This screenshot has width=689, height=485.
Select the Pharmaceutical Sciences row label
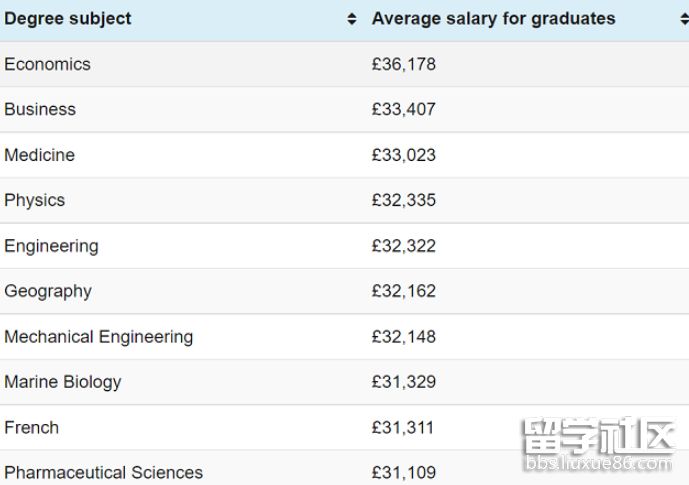[103, 472]
